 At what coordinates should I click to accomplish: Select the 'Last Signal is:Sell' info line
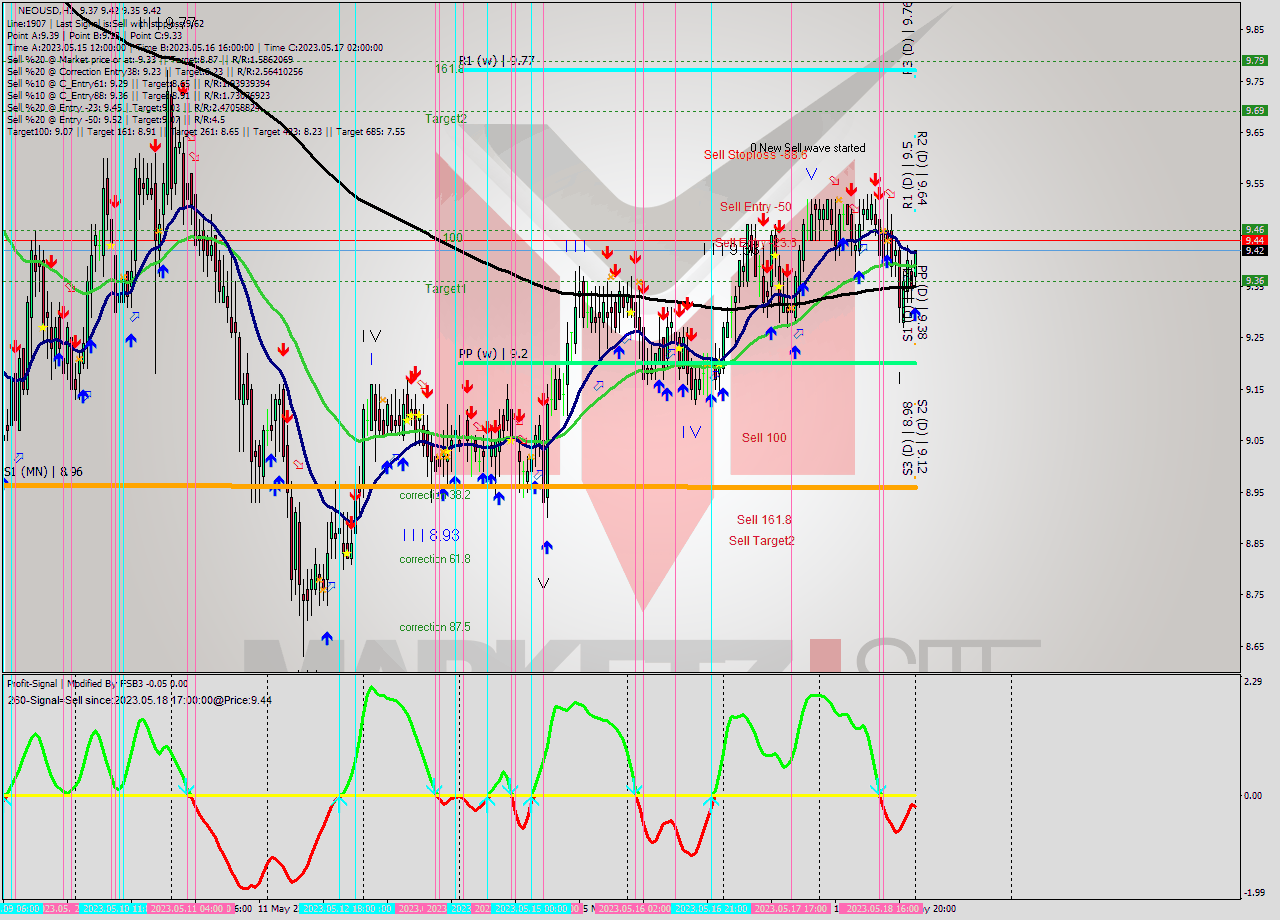click(x=106, y=22)
